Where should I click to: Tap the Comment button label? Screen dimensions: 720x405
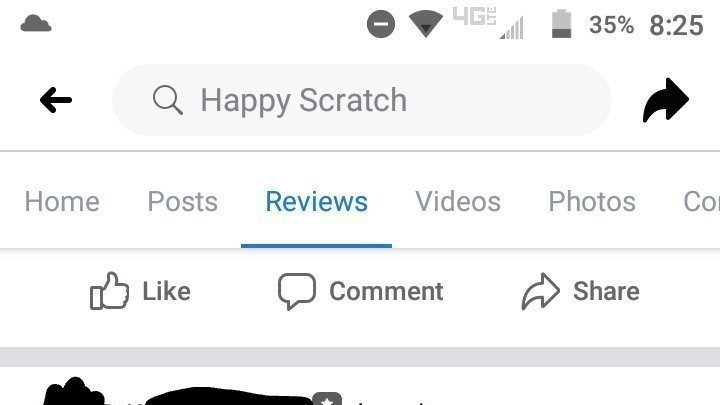[386, 291]
